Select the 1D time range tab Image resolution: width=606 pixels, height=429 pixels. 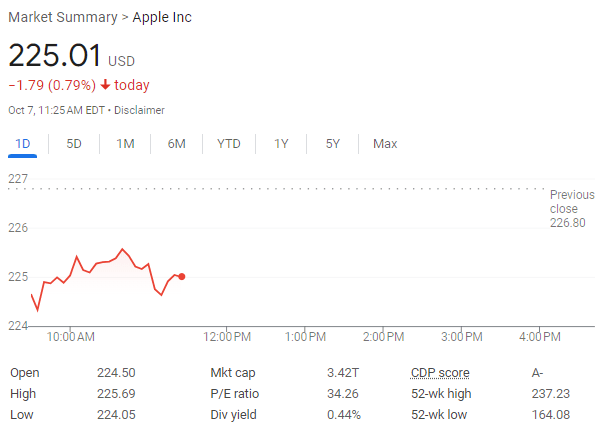(22, 144)
